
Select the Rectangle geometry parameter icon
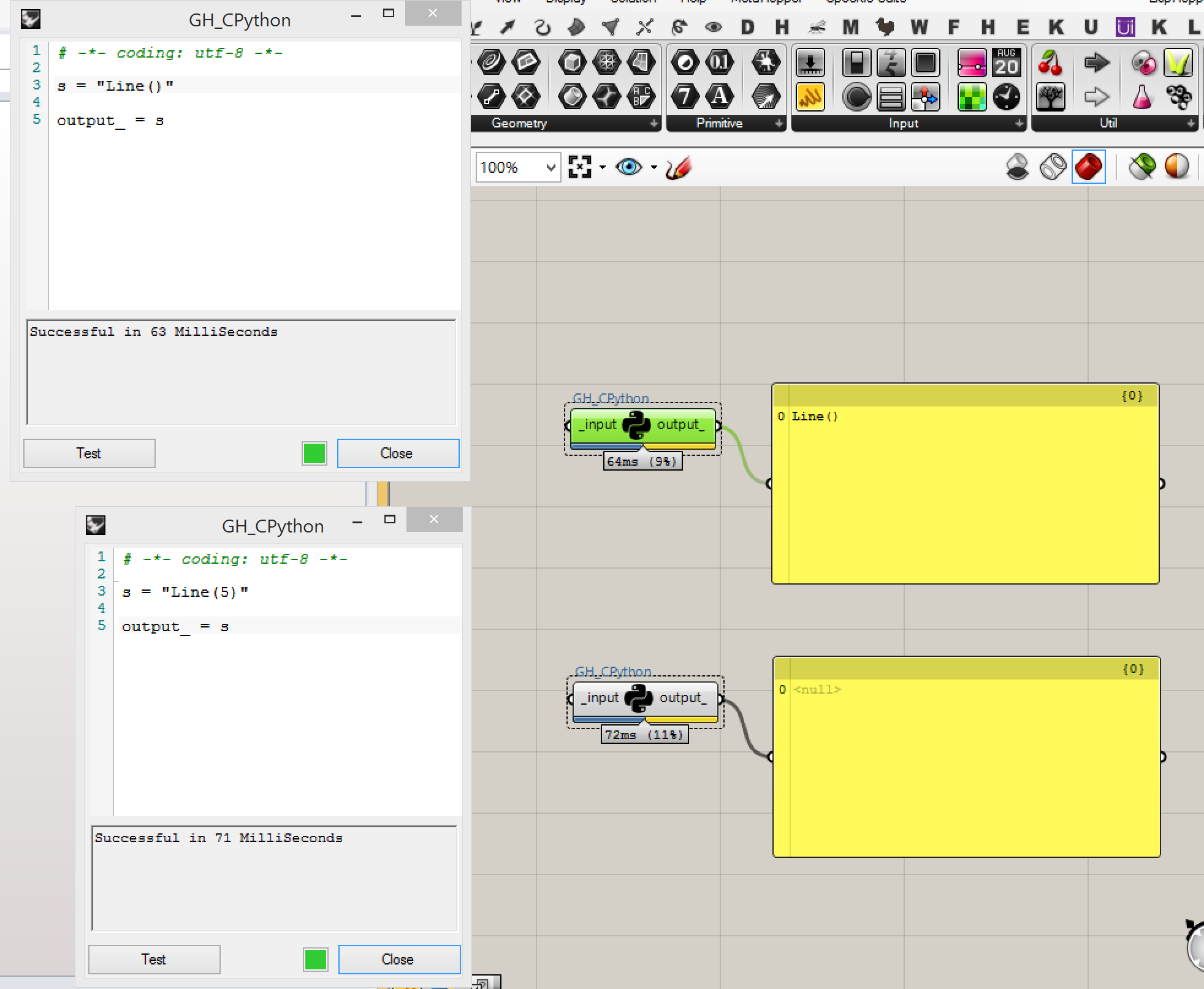coord(525,62)
